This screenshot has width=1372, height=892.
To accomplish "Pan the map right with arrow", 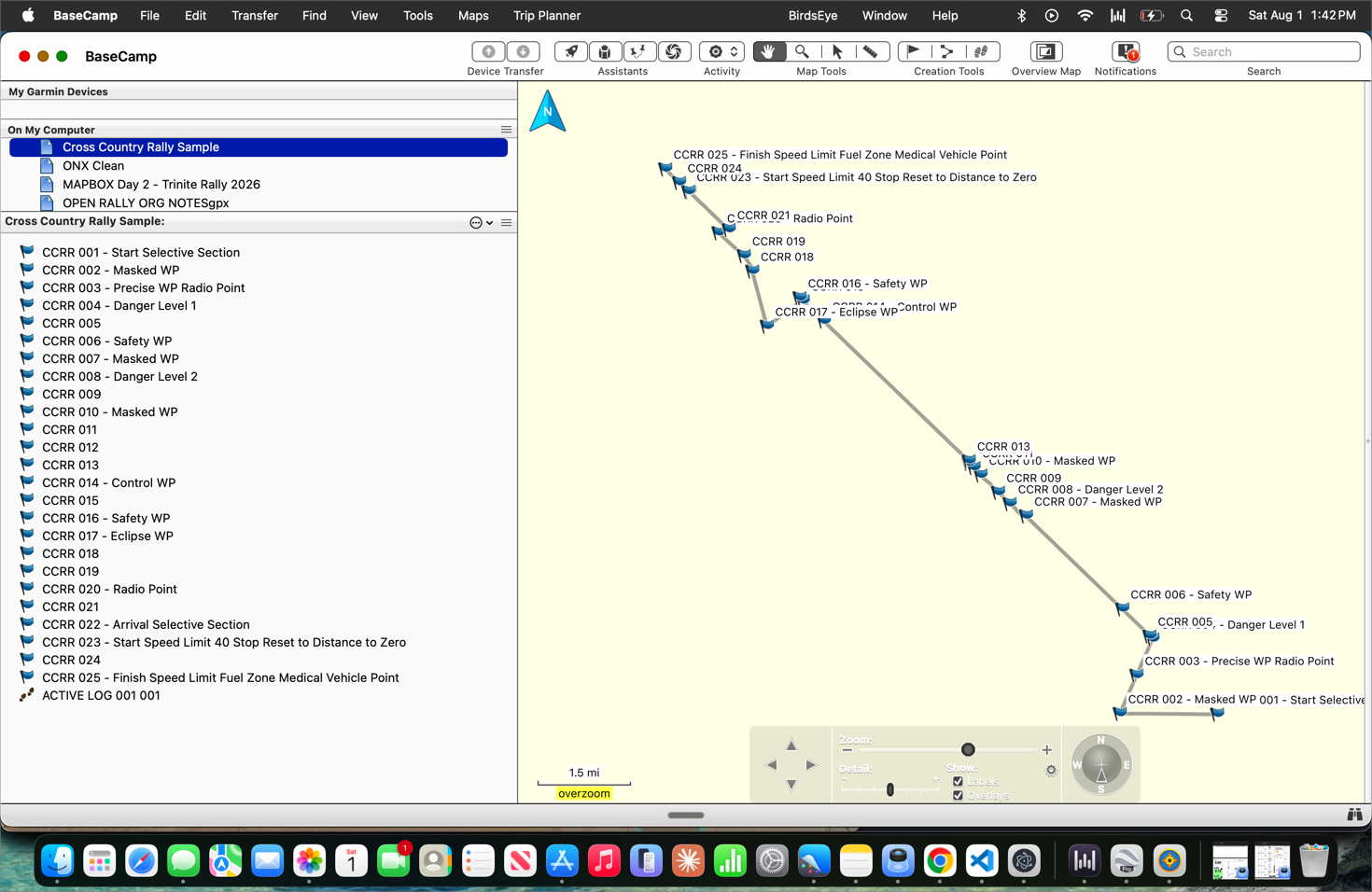I will click(810, 765).
